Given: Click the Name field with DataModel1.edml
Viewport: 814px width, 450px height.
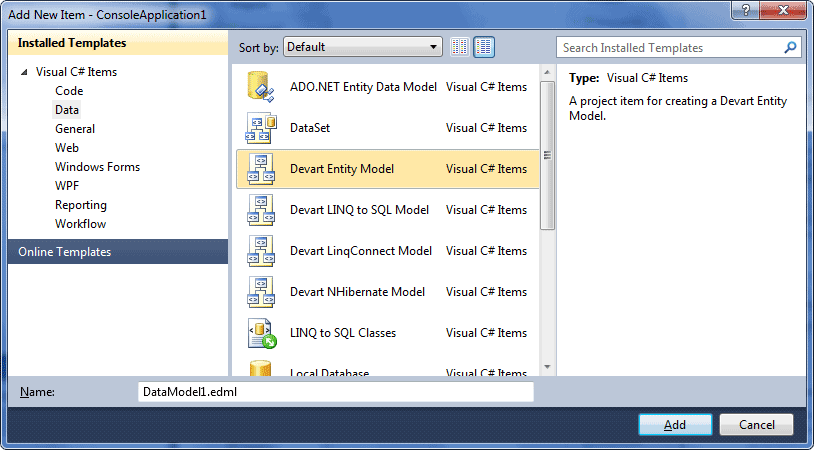Looking at the screenshot, I should pyautogui.click(x=335, y=392).
